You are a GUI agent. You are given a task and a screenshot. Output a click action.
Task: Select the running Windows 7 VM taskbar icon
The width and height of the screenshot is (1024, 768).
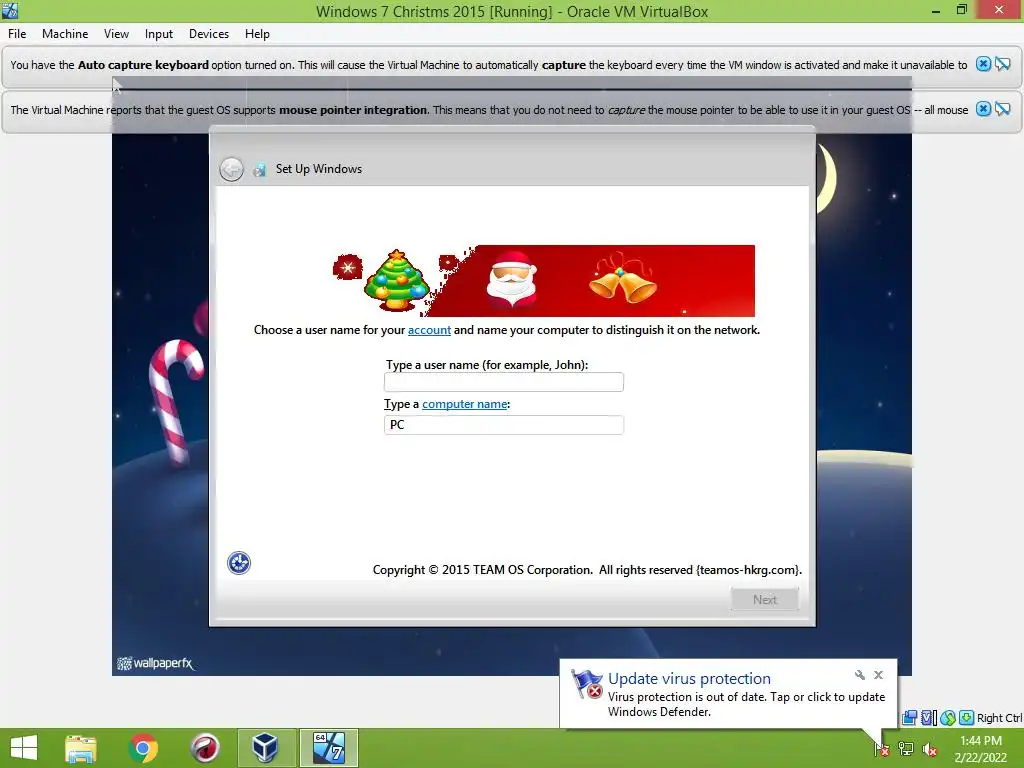point(328,748)
